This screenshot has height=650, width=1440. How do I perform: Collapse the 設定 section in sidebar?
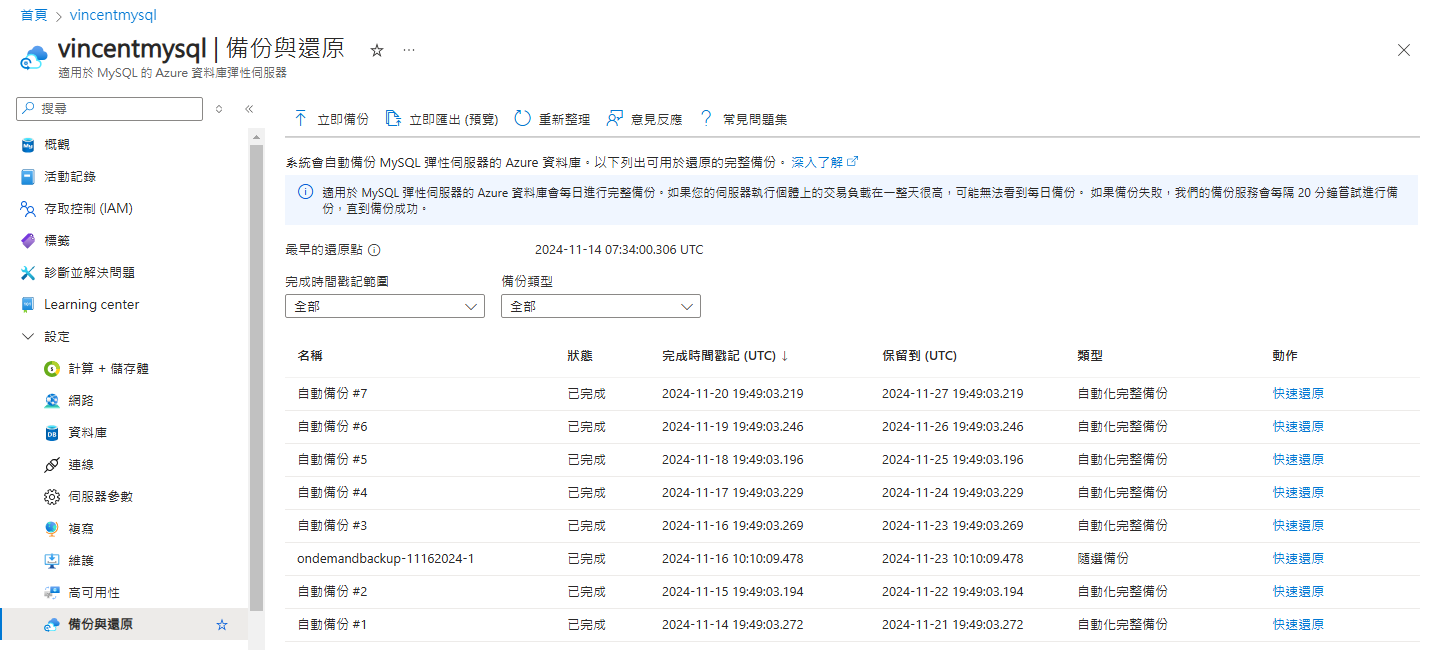tap(28, 337)
